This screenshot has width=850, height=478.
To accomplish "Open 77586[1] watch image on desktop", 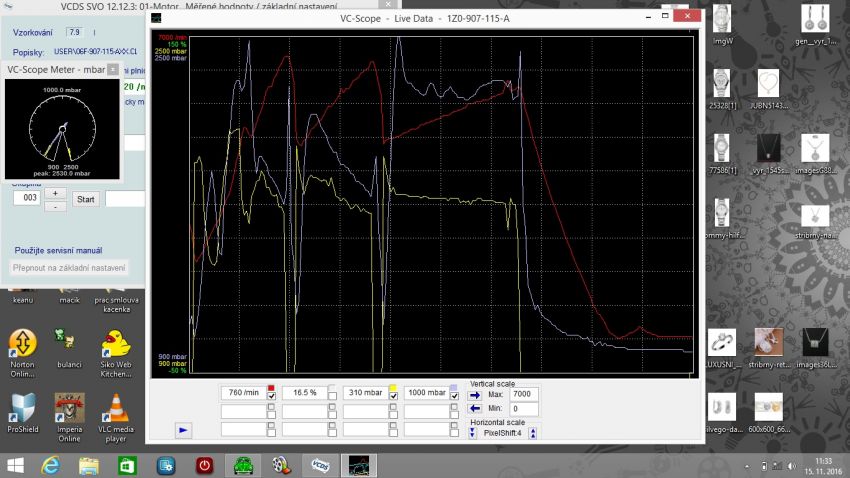I will pyautogui.click(x=722, y=154).
